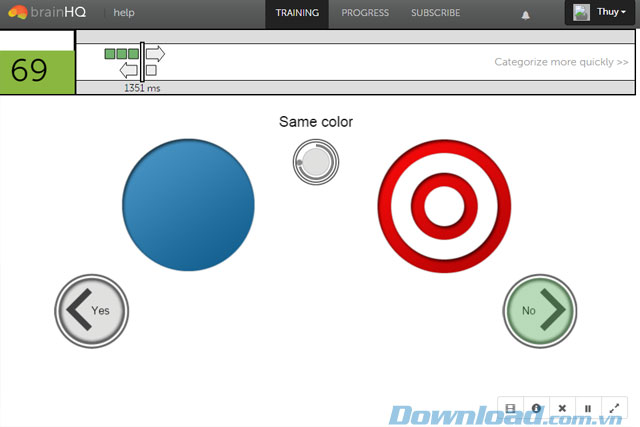The width and height of the screenshot is (640, 427).
Task: Open the notifications bell
Action: 525,16
